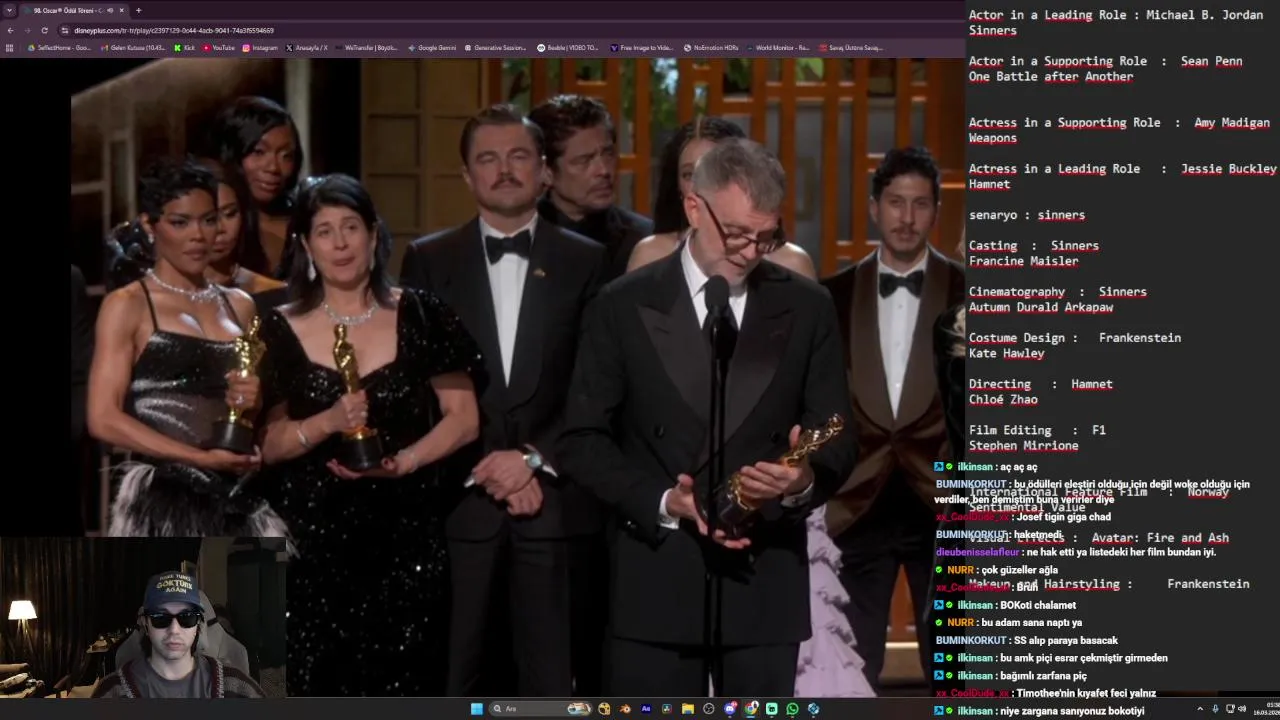Open DaVinci Resolve from the taskbar
The height and width of the screenshot is (720, 1280).
click(667, 709)
